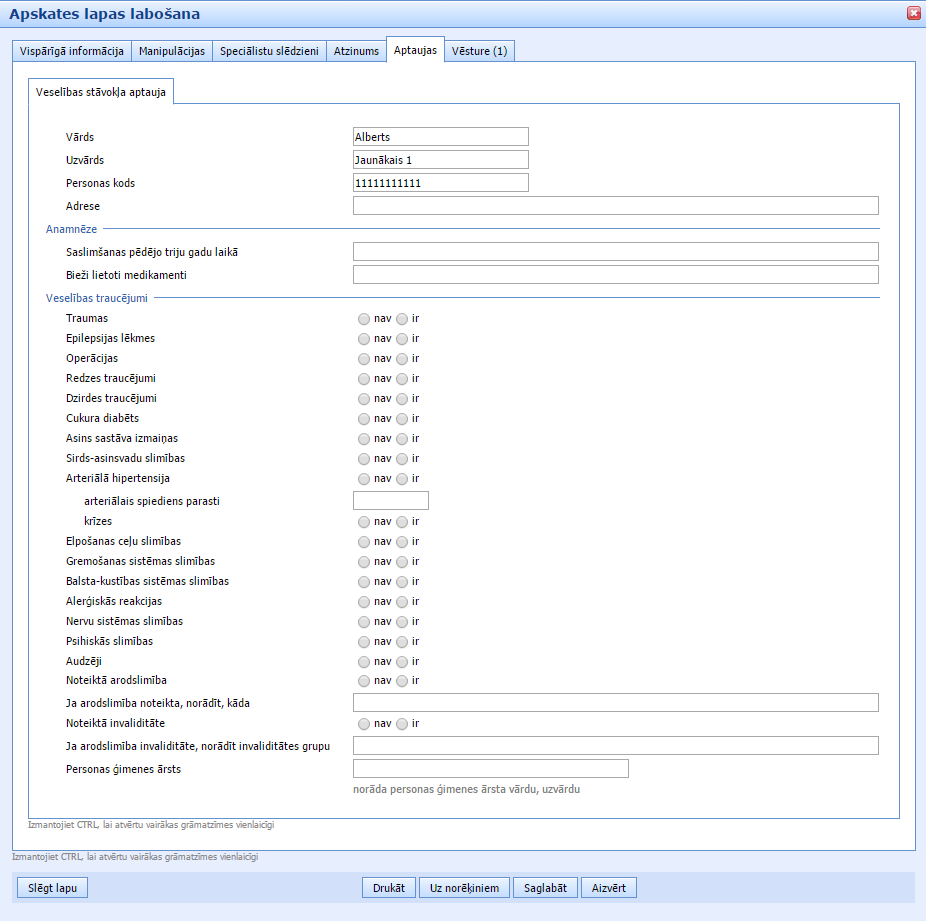
Task: Click the arteriālais spiediens parasti field
Action: pos(391,501)
